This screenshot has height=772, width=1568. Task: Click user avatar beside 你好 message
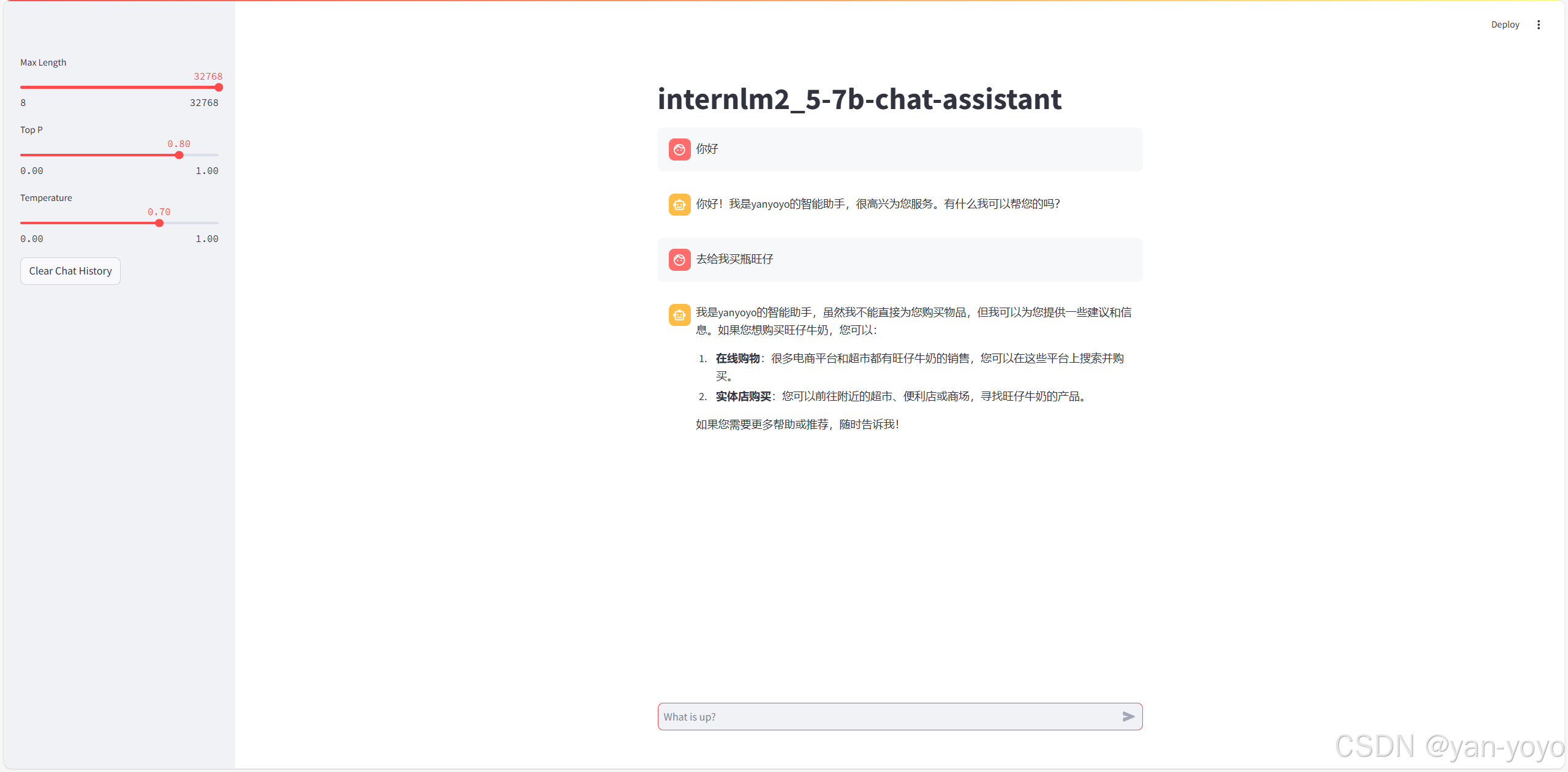[x=679, y=149]
